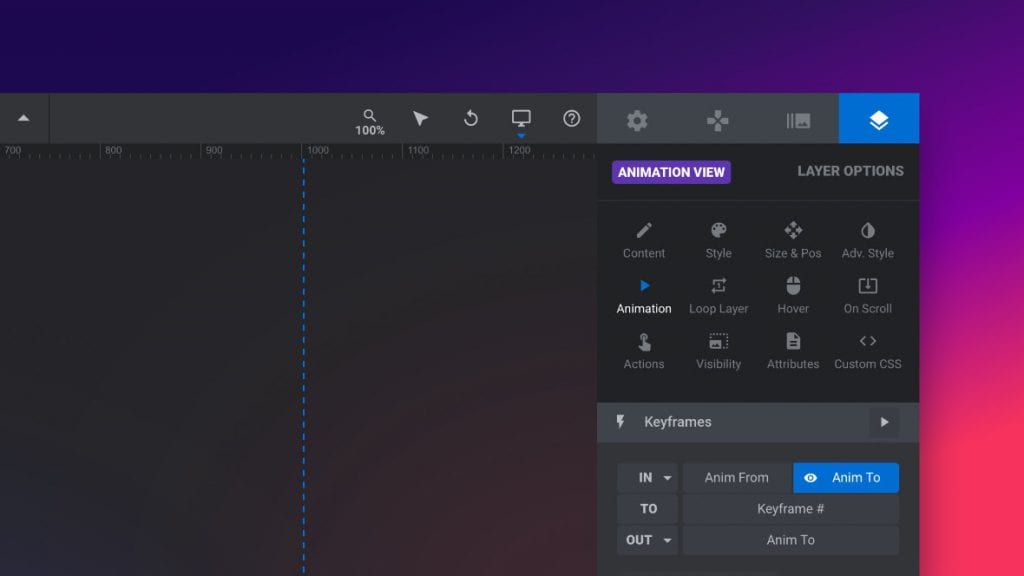This screenshot has width=1024, height=576.
Task: Open the IN animation dropdown
Action: pos(648,477)
